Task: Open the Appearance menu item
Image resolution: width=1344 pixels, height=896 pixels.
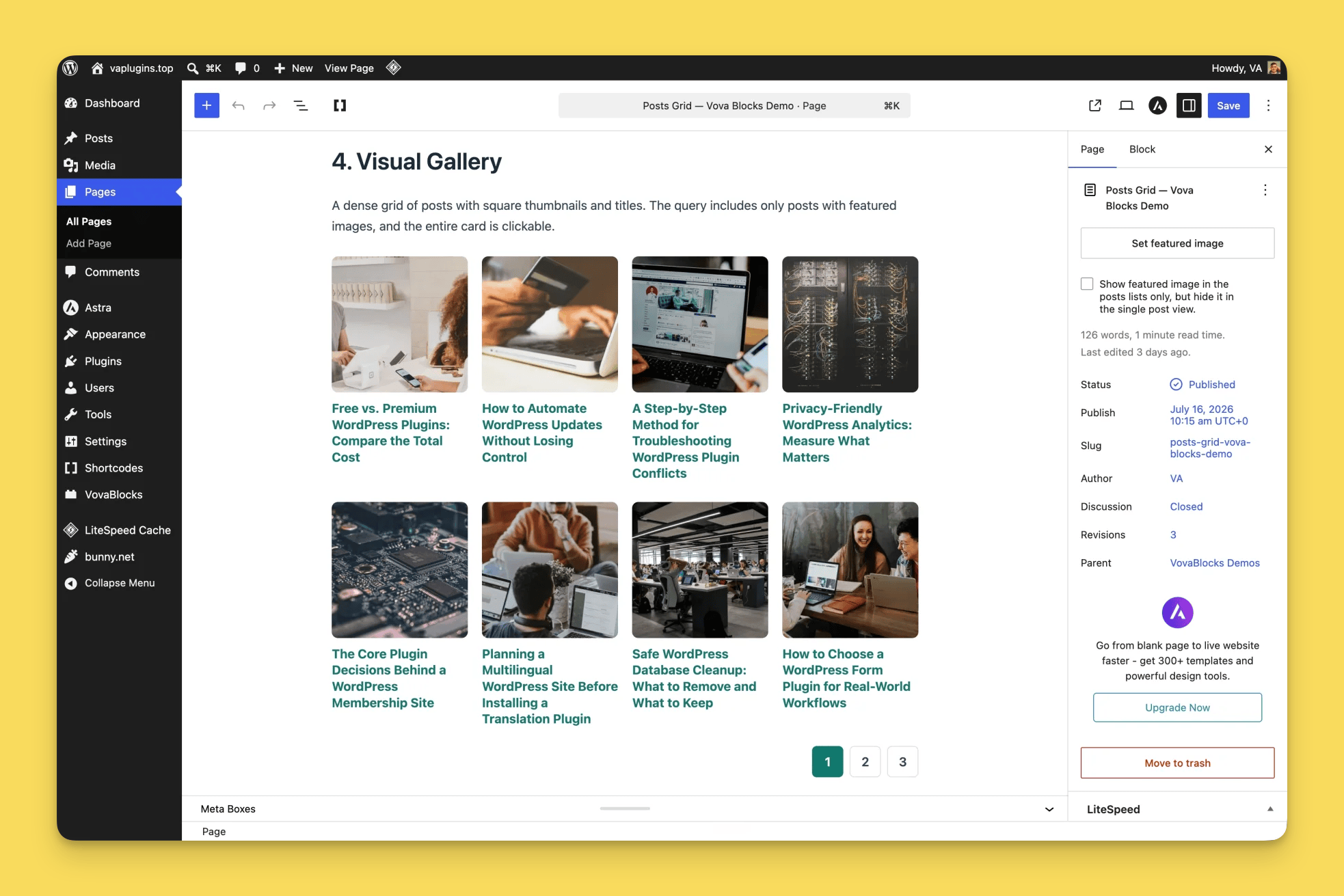Action: pos(115,334)
